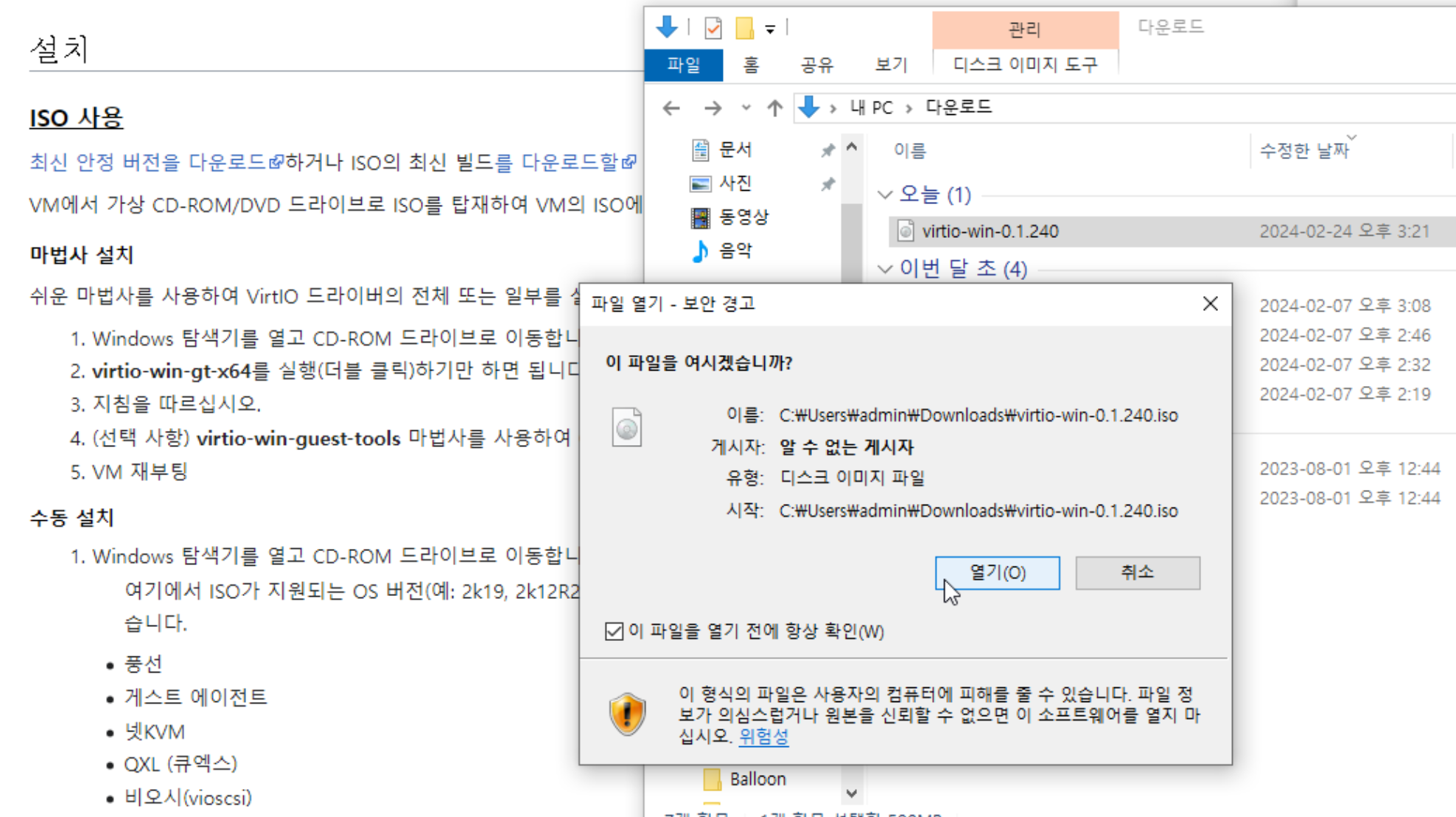
Task: Switch to the 공유 ribbon tab
Action: click(816, 65)
